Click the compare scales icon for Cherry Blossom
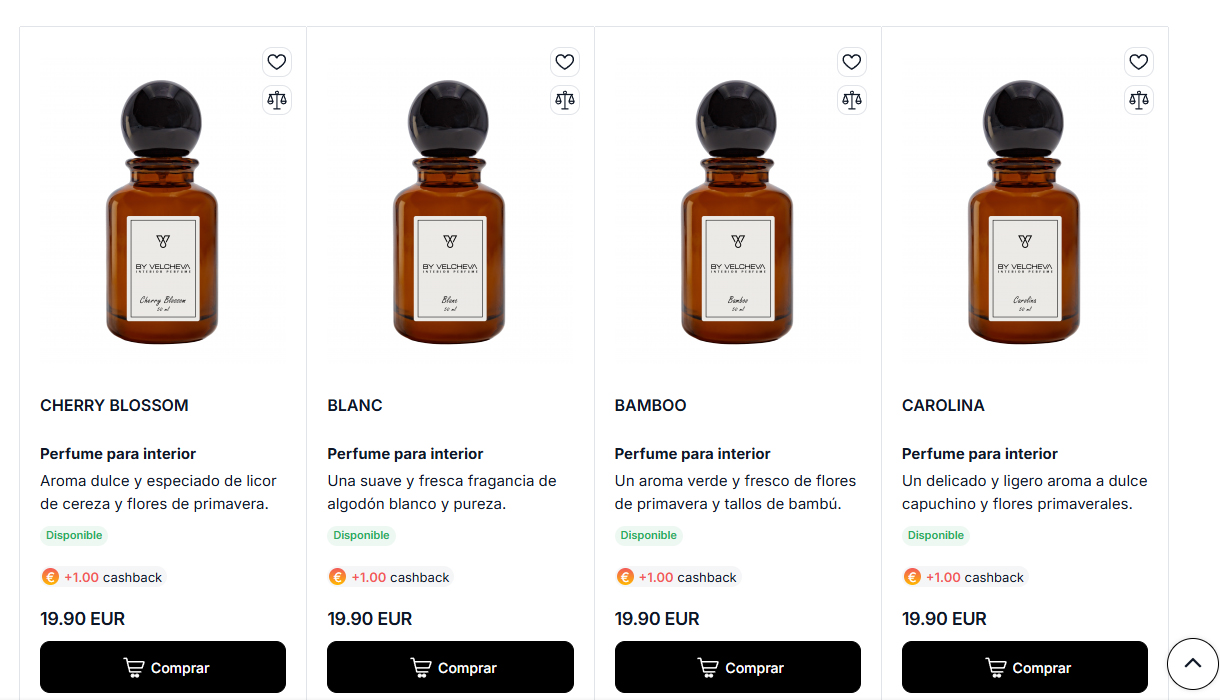The height and width of the screenshot is (700, 1220). click(277, 100)
